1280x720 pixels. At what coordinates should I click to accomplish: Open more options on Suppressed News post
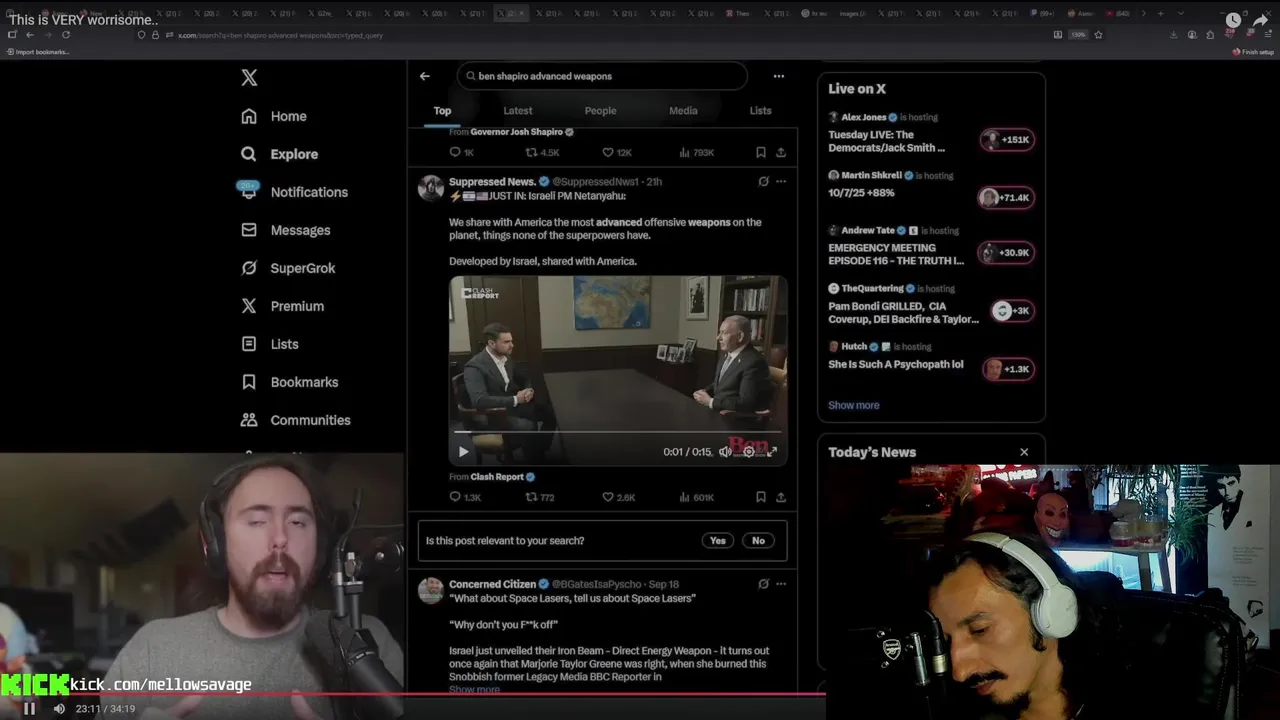[x=781, y=182]
